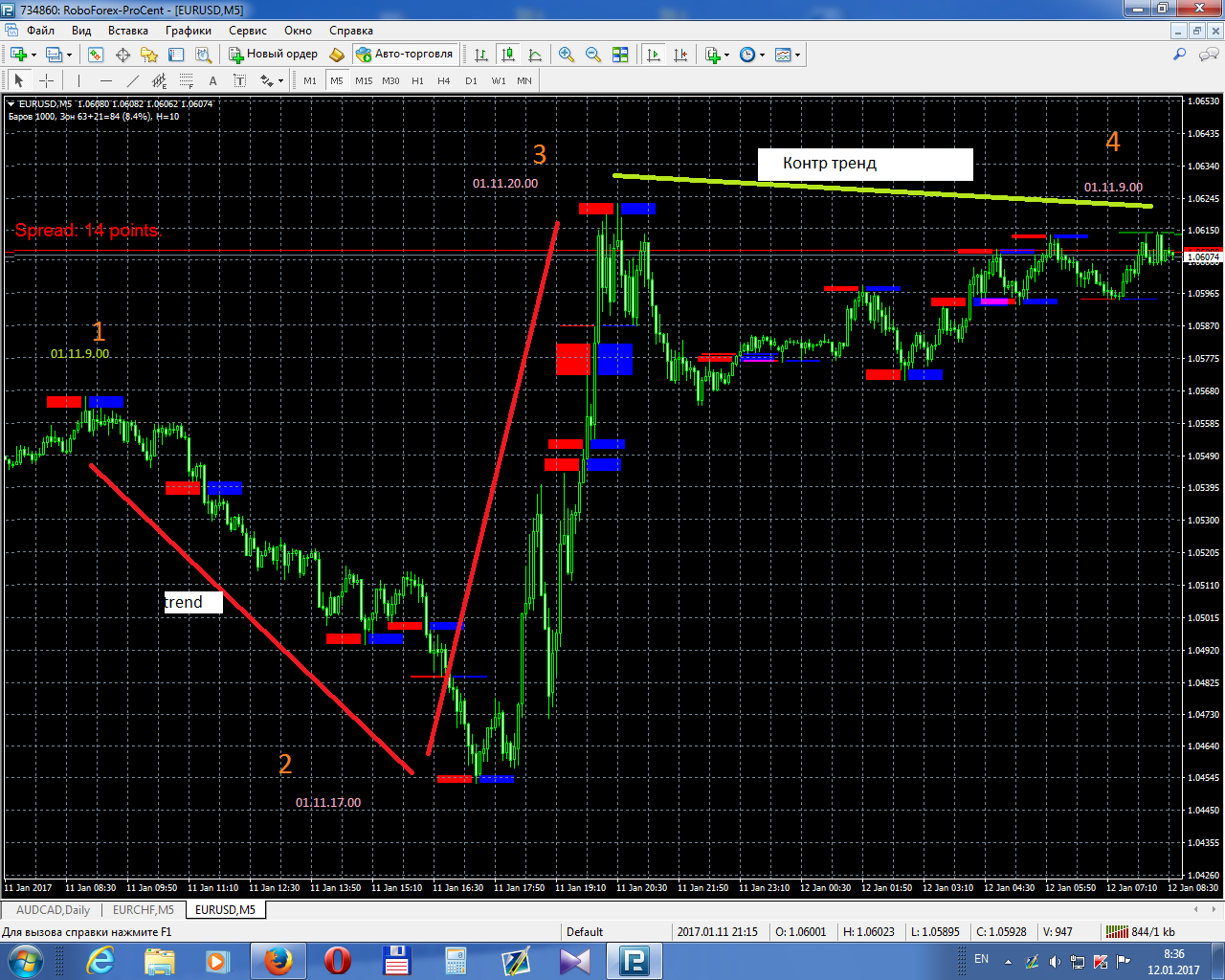Open the community chat bubbles icon
Image resolution: width=1225 pixels, height=980 pixels.
coord(1209,55)
